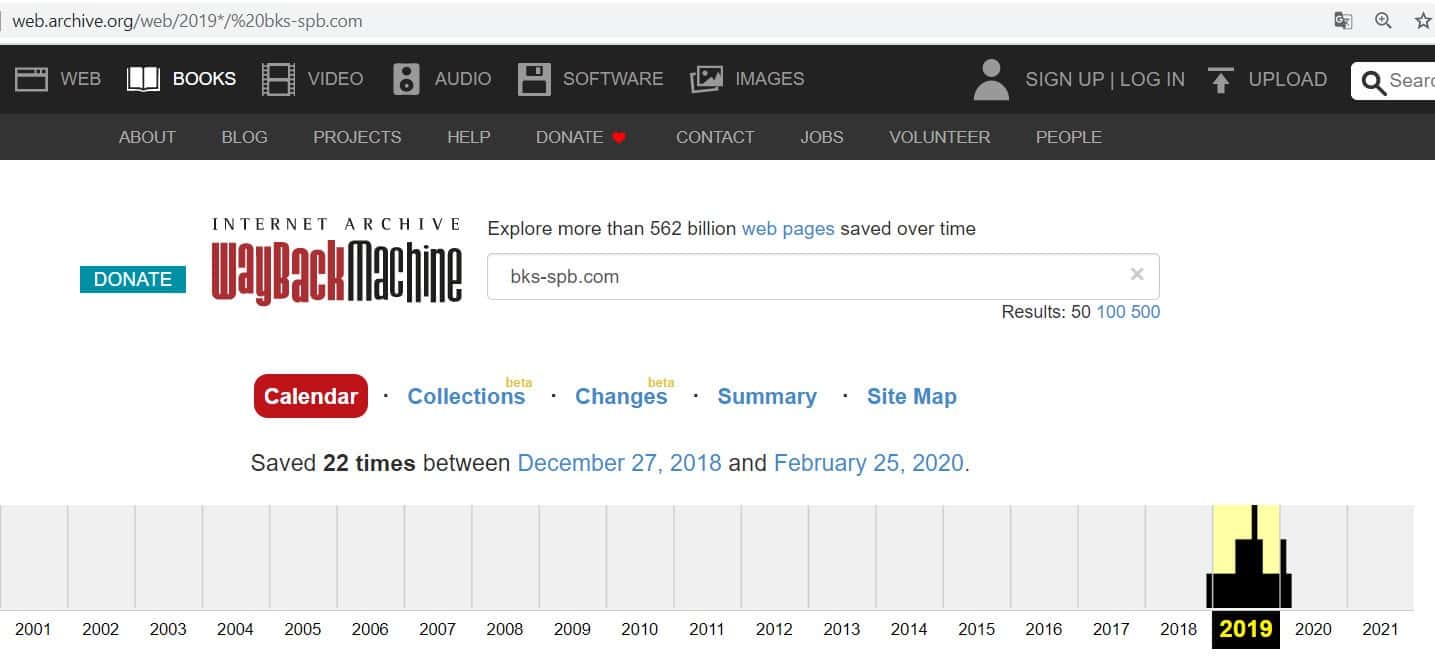Click LOG IN link

1152,79
